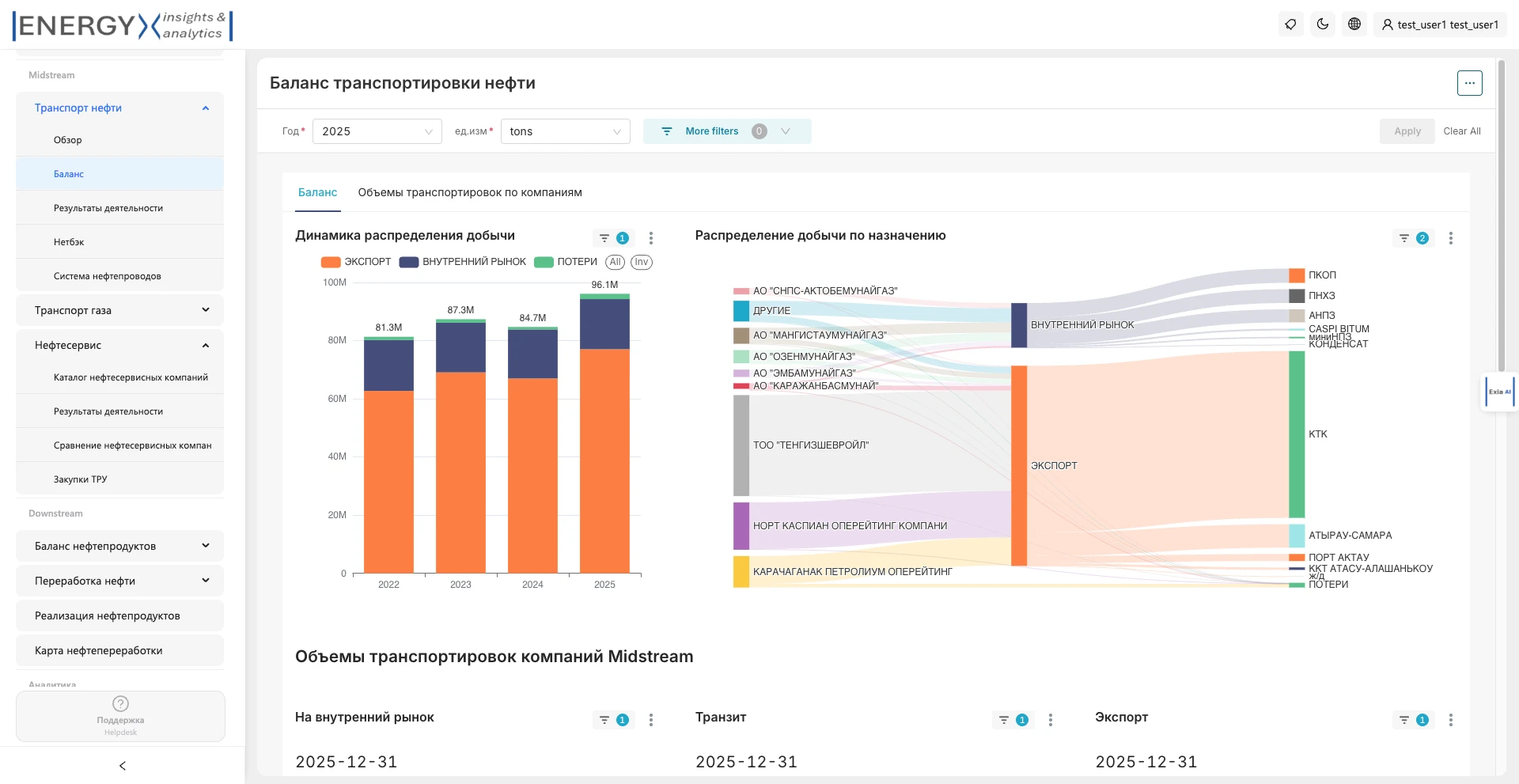Open kebab menu of Экспорт card

(x=1451, y=720)
